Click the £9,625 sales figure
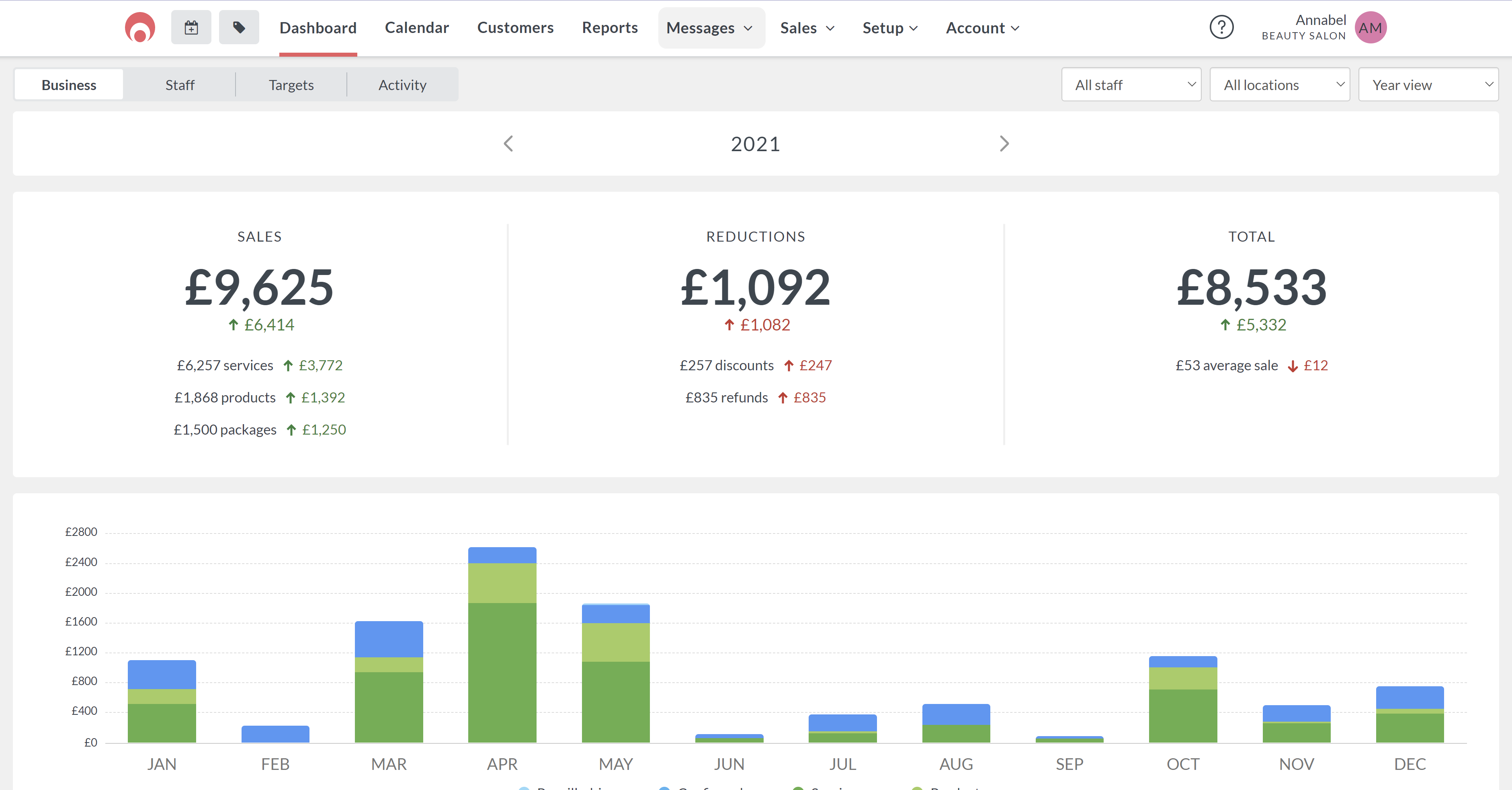 click(x=259, y=287)
